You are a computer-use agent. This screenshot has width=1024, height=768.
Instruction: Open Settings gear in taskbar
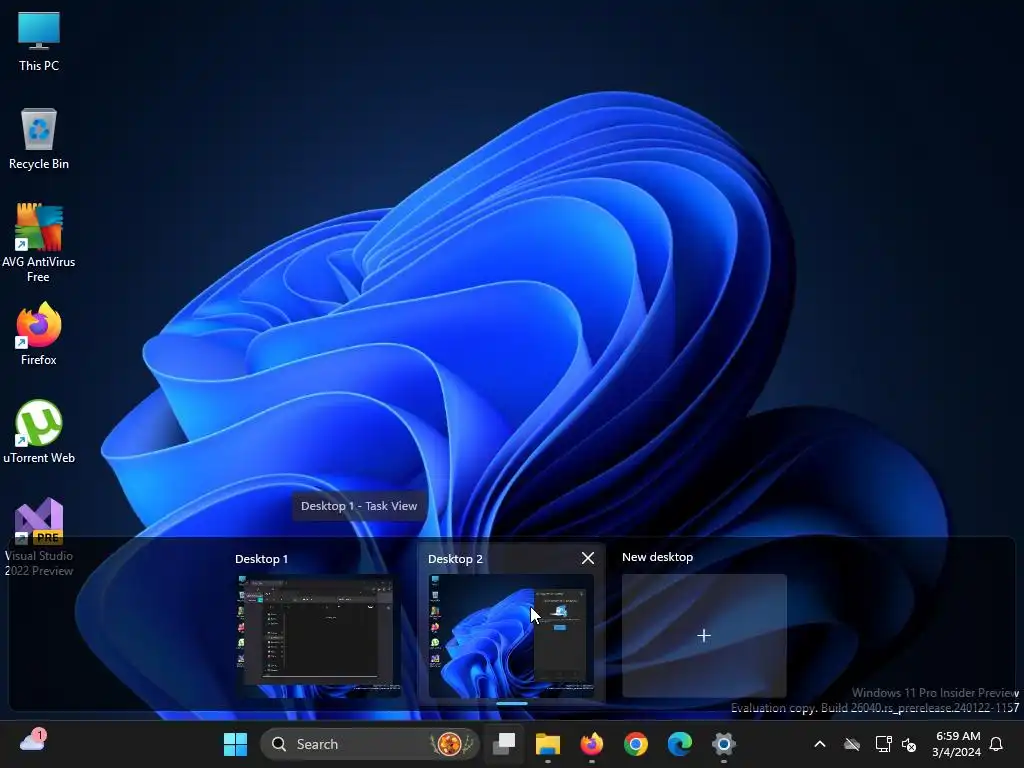pos(724,744)
